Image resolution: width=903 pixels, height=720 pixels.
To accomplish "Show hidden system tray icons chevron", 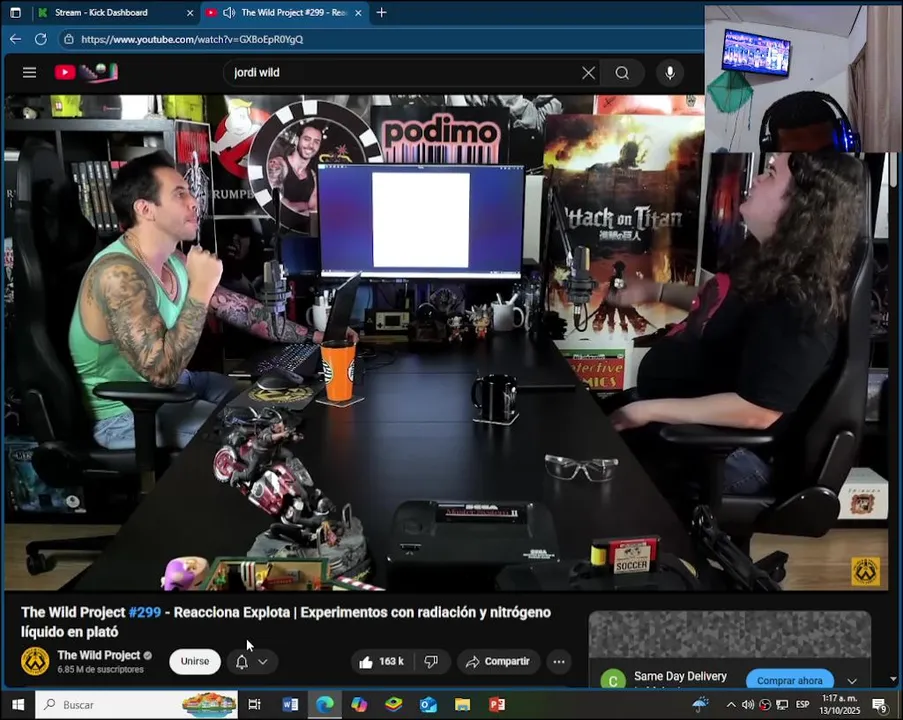I will tap(731, 704).
